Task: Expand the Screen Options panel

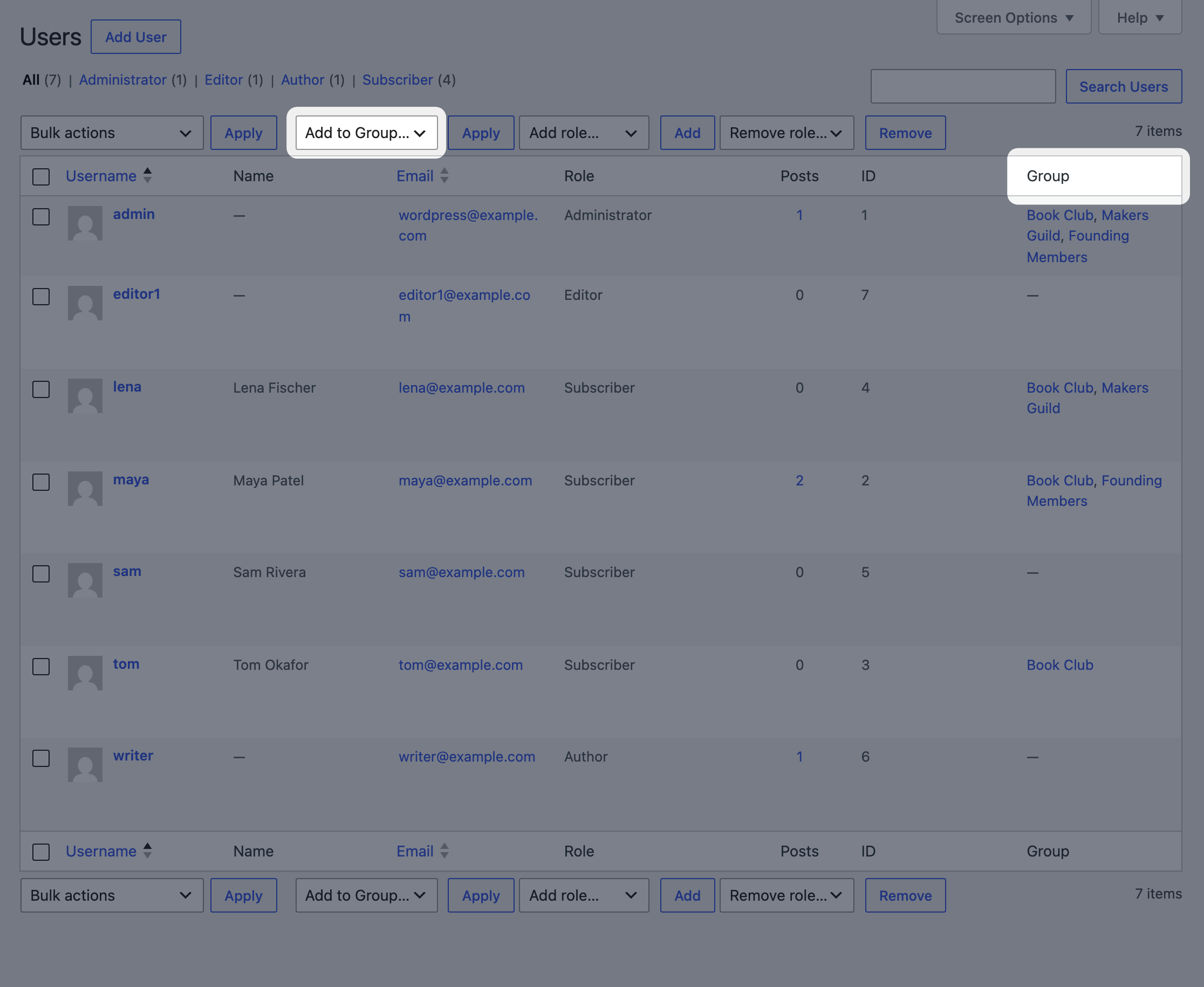Action: tap(1014, 18)
